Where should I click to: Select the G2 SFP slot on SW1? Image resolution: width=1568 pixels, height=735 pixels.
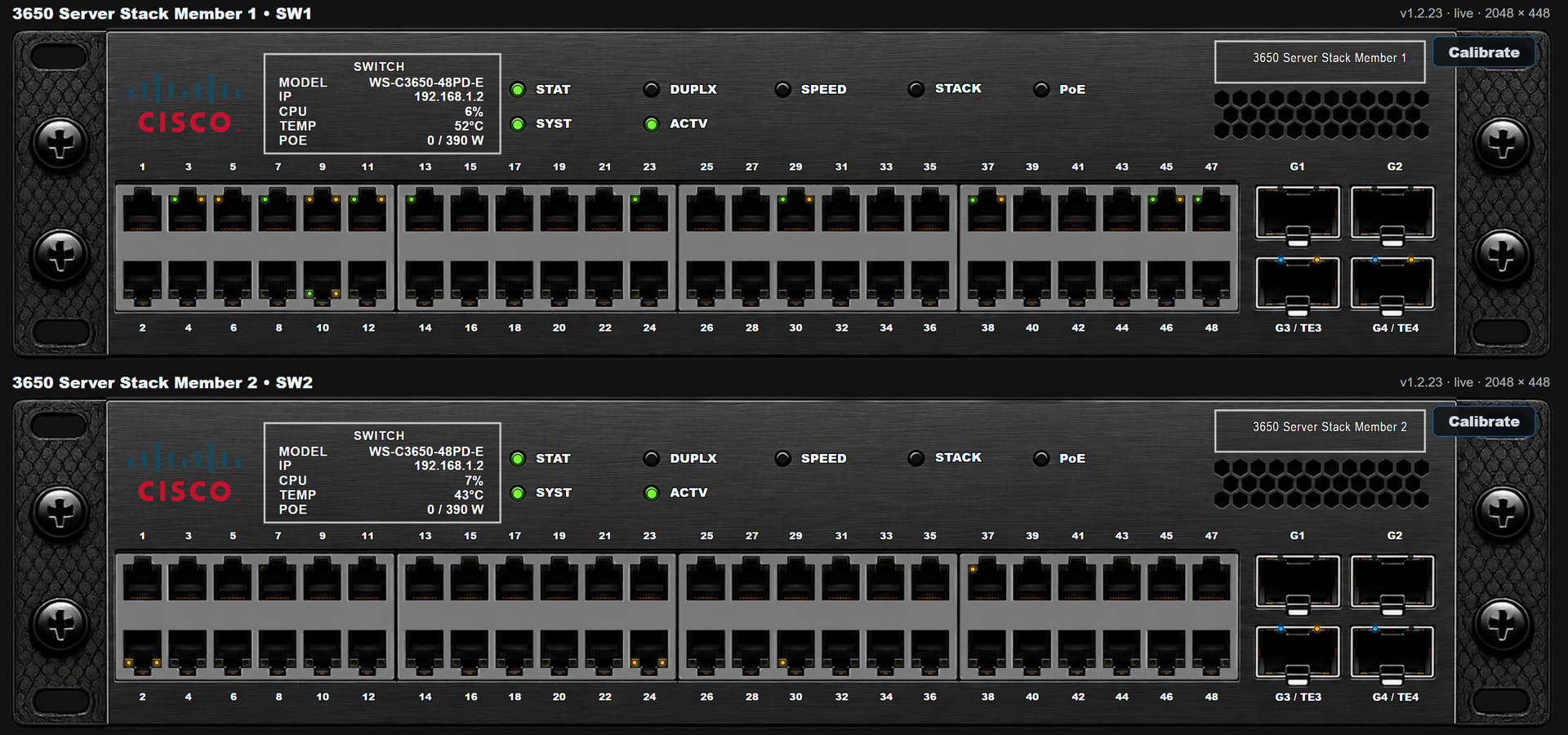[1392, 214]
